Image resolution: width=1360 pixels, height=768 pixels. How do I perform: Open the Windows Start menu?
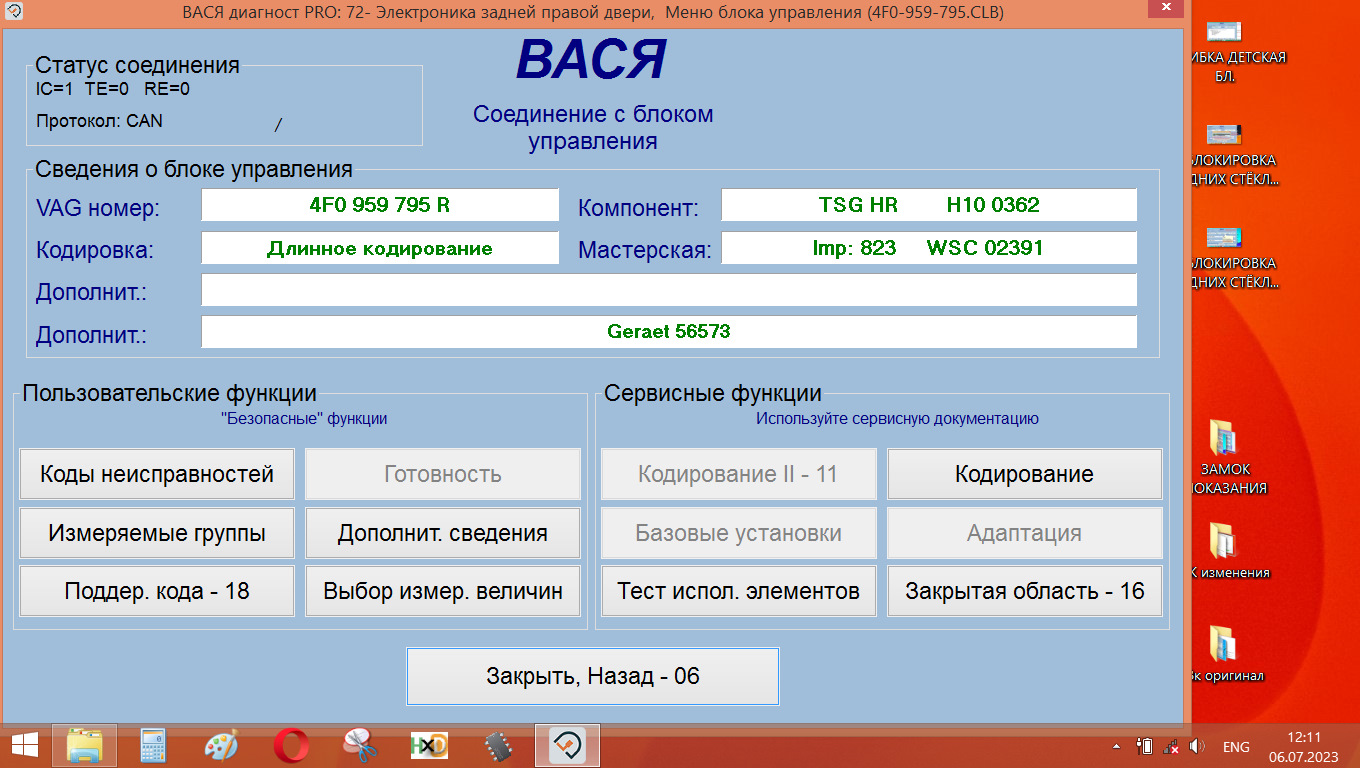coord(24,745)
